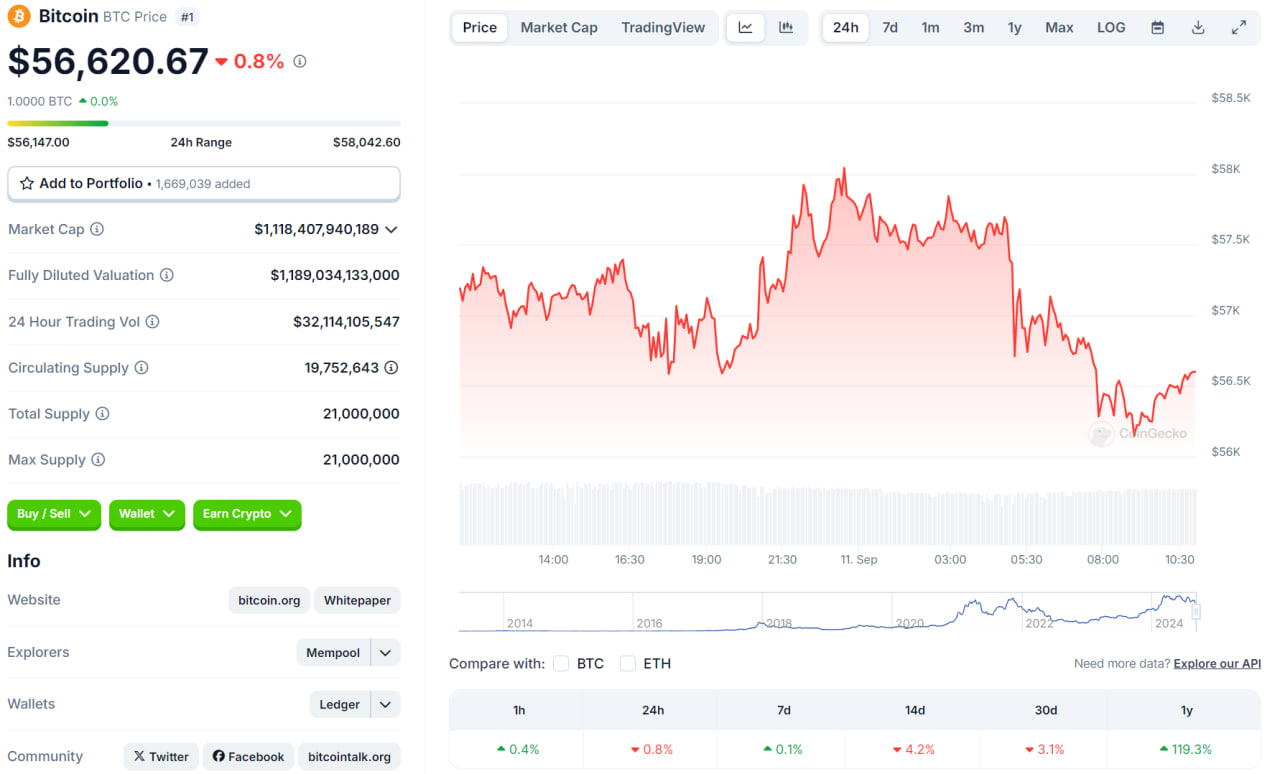The width and height of the screenshot is (1280, 774).
Task: Switch to line chart view icon
Action: pyautogui.click(x=745, y=28)
